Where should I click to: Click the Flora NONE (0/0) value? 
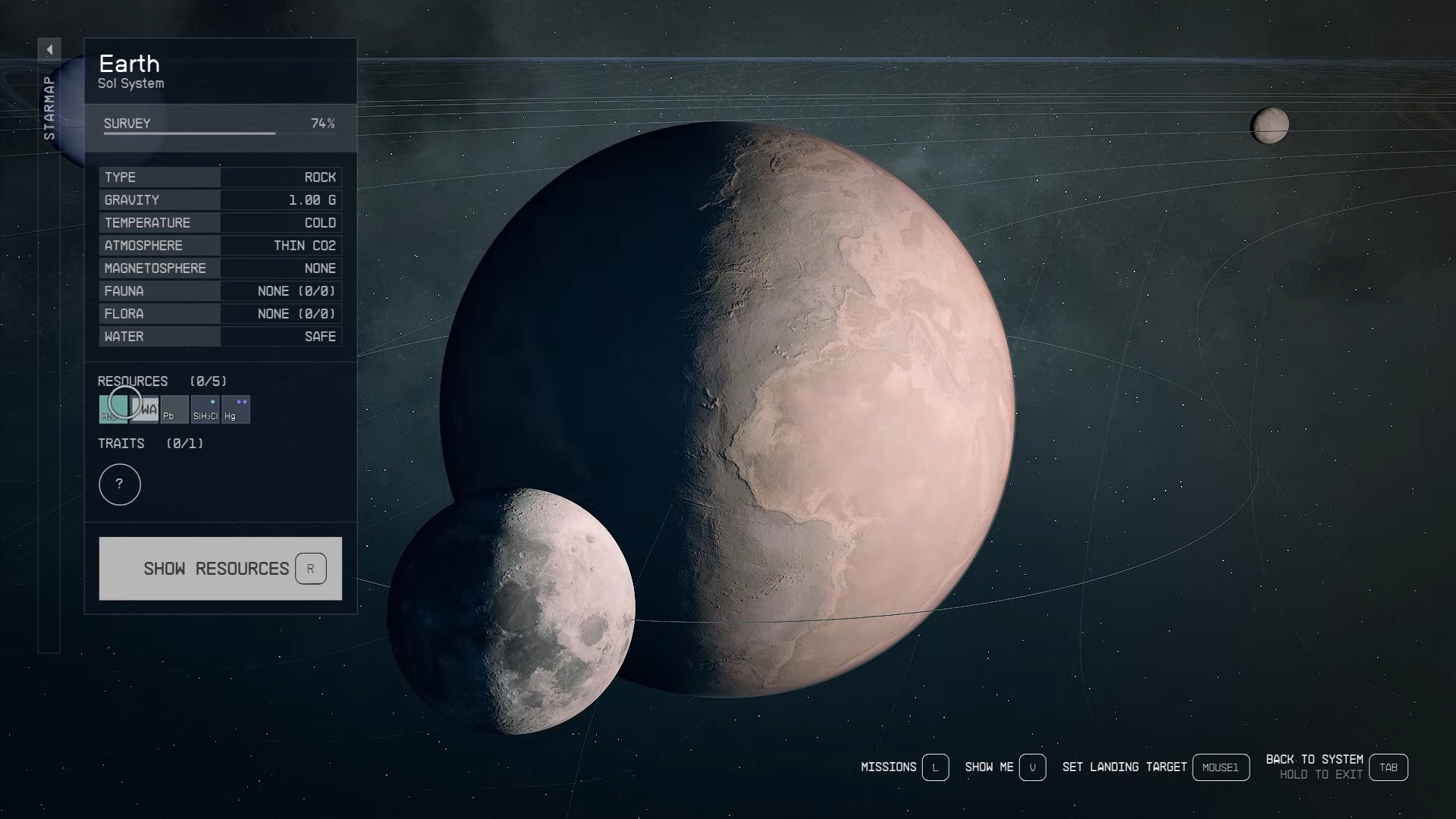pos(297,314)
